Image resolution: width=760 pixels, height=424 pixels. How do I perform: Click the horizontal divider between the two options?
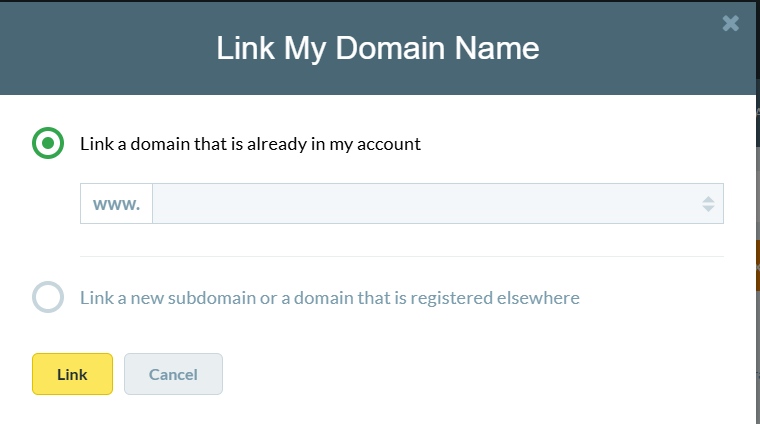pyautogui.click(x=401, y=256)
